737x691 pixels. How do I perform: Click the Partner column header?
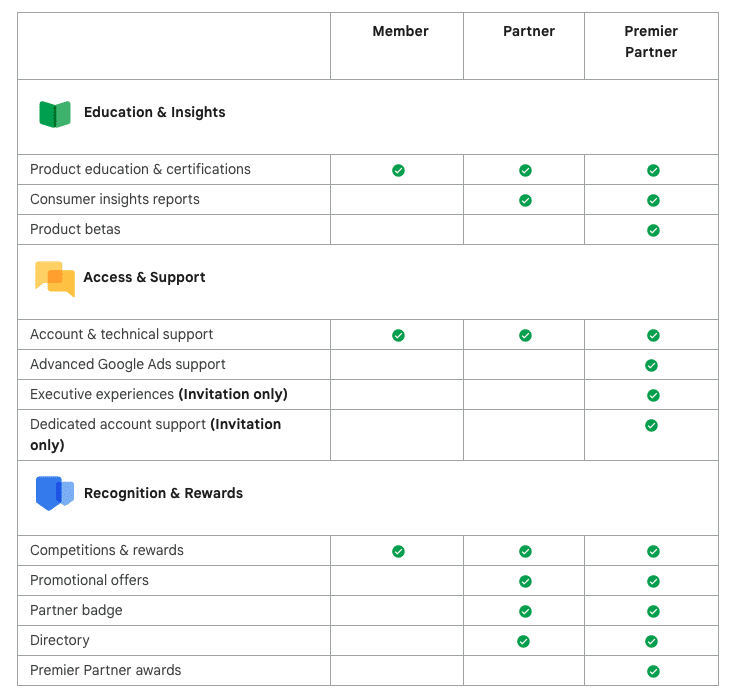[529, 31]
